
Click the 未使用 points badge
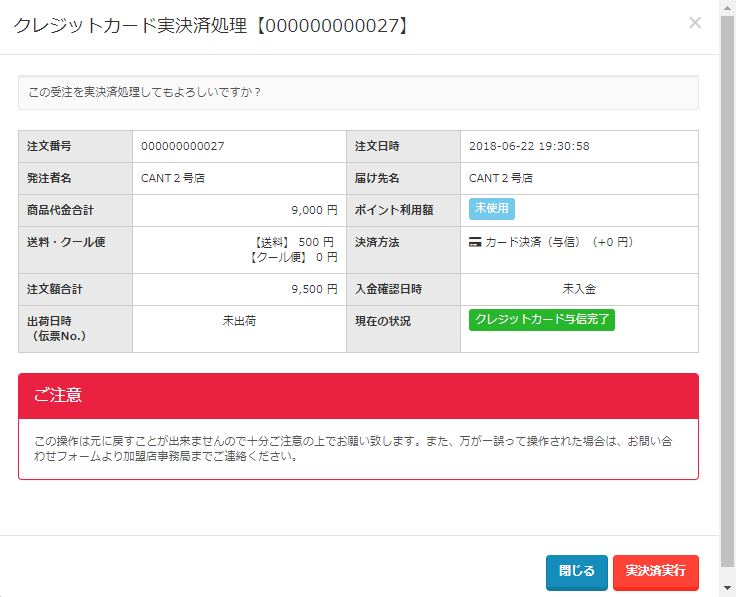pos(491,209)
